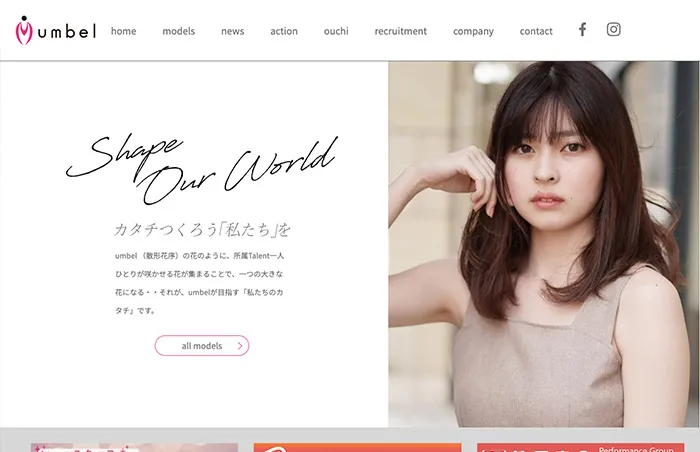Click the hero photo of the model
Screen dimensions: 700x452
(544, 245)
